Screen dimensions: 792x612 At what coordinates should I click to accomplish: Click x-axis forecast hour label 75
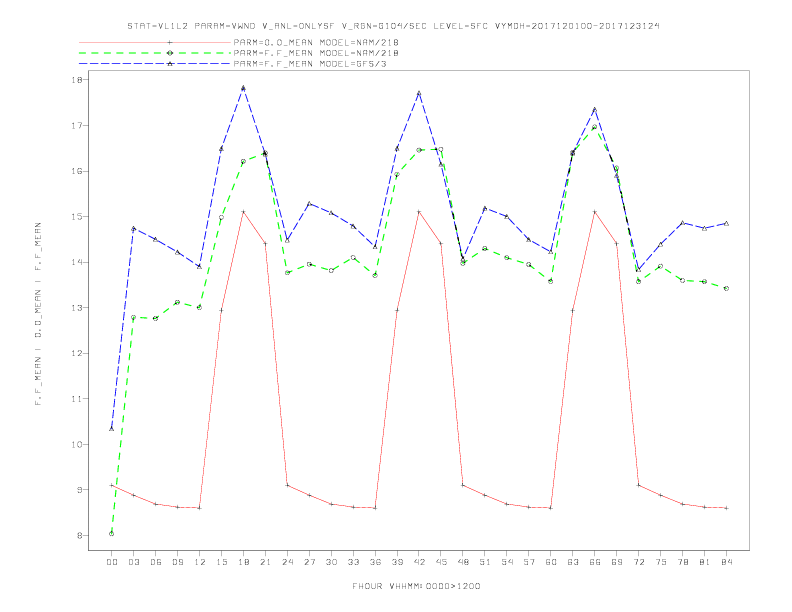tap(661, 562)
